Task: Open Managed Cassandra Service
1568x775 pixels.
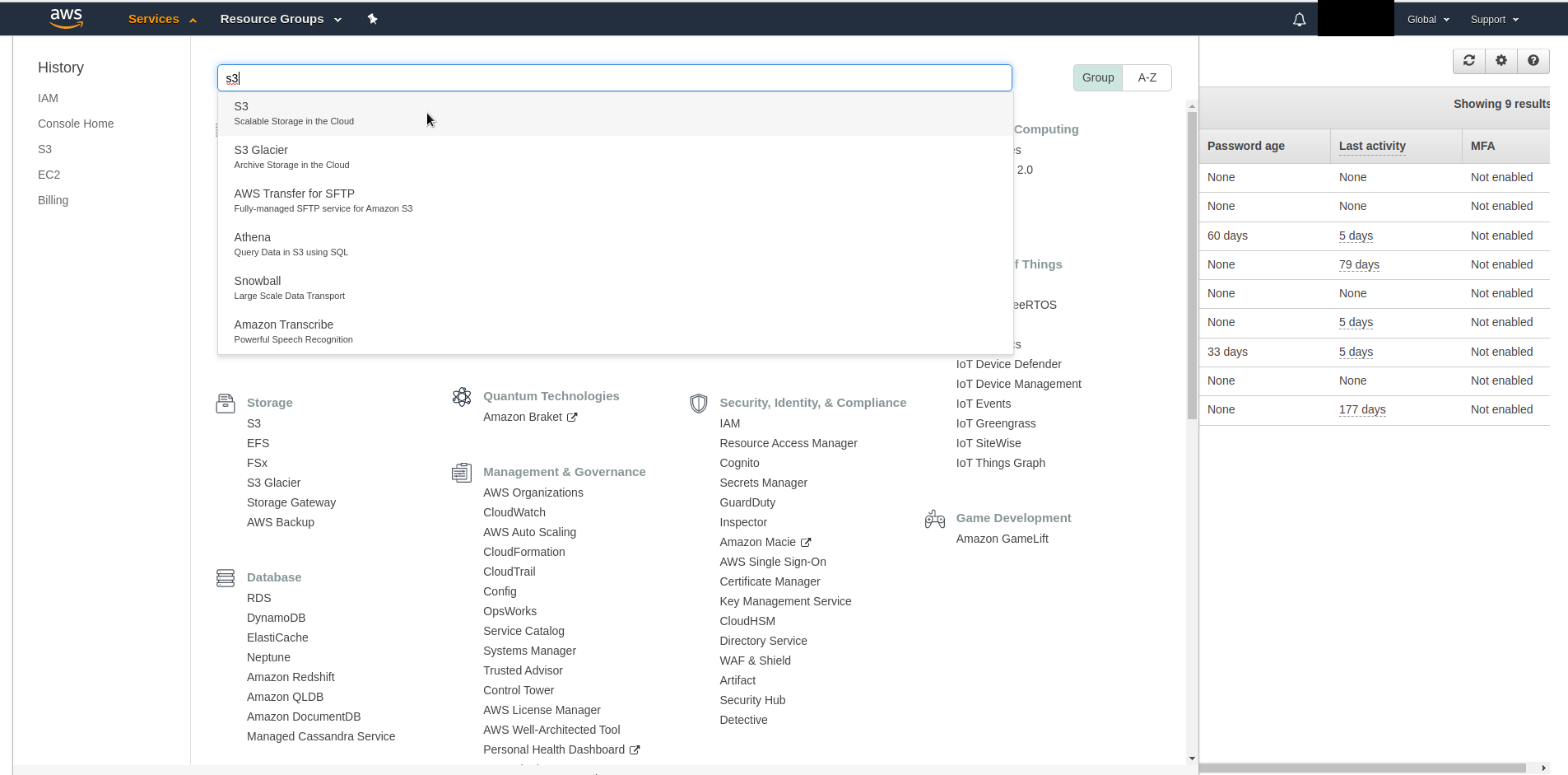Action: tap(321, 736)
